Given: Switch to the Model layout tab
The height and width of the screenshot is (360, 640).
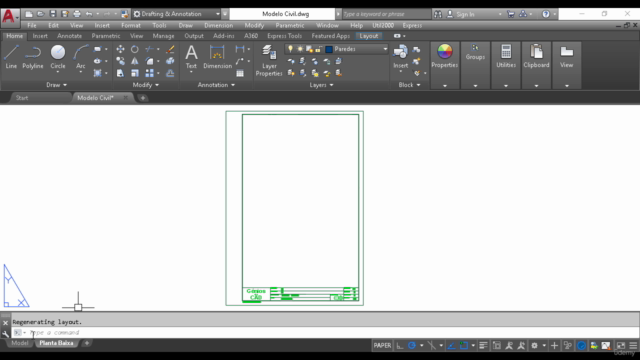Looking at the screenshot, I should click(x=20, y=343).
